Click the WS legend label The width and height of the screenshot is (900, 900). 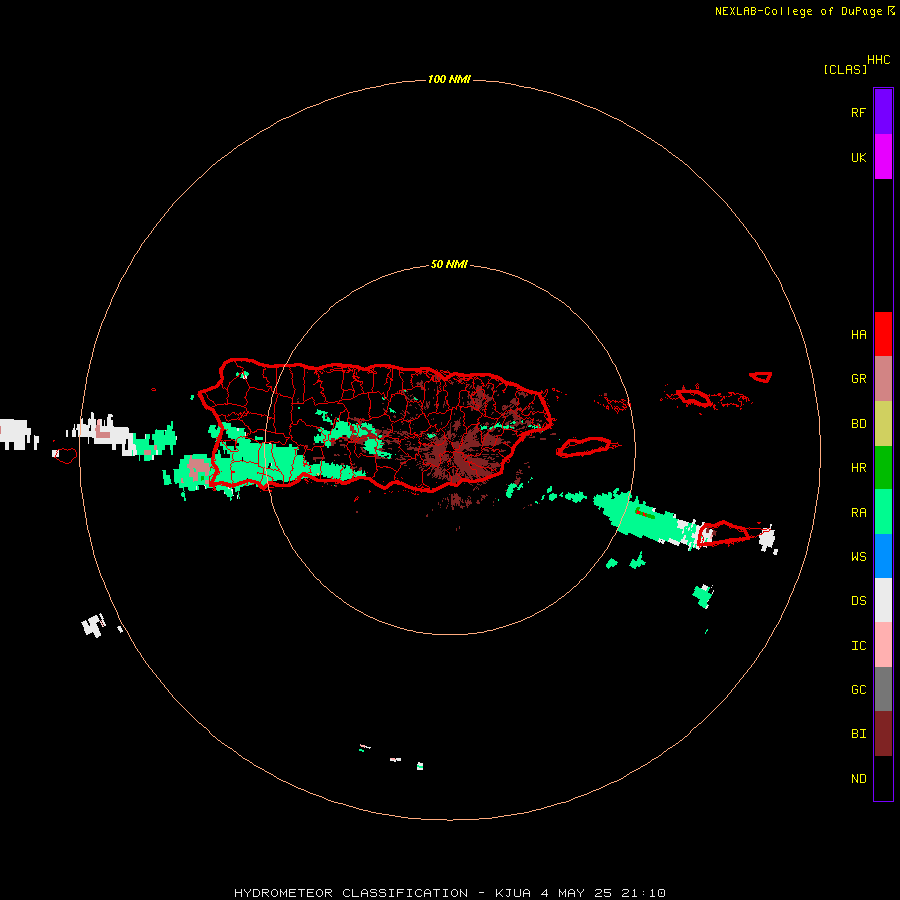coord(858,557)
